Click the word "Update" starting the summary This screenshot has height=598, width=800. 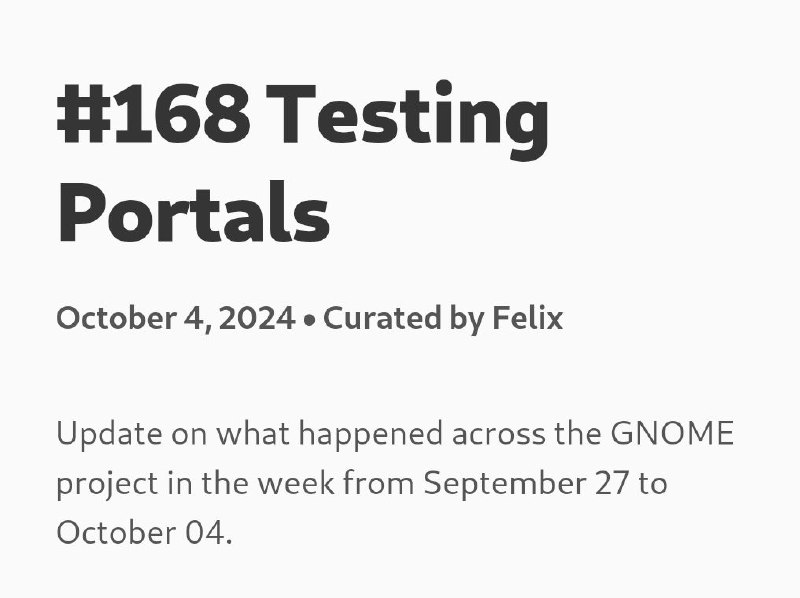click(109, 434)
